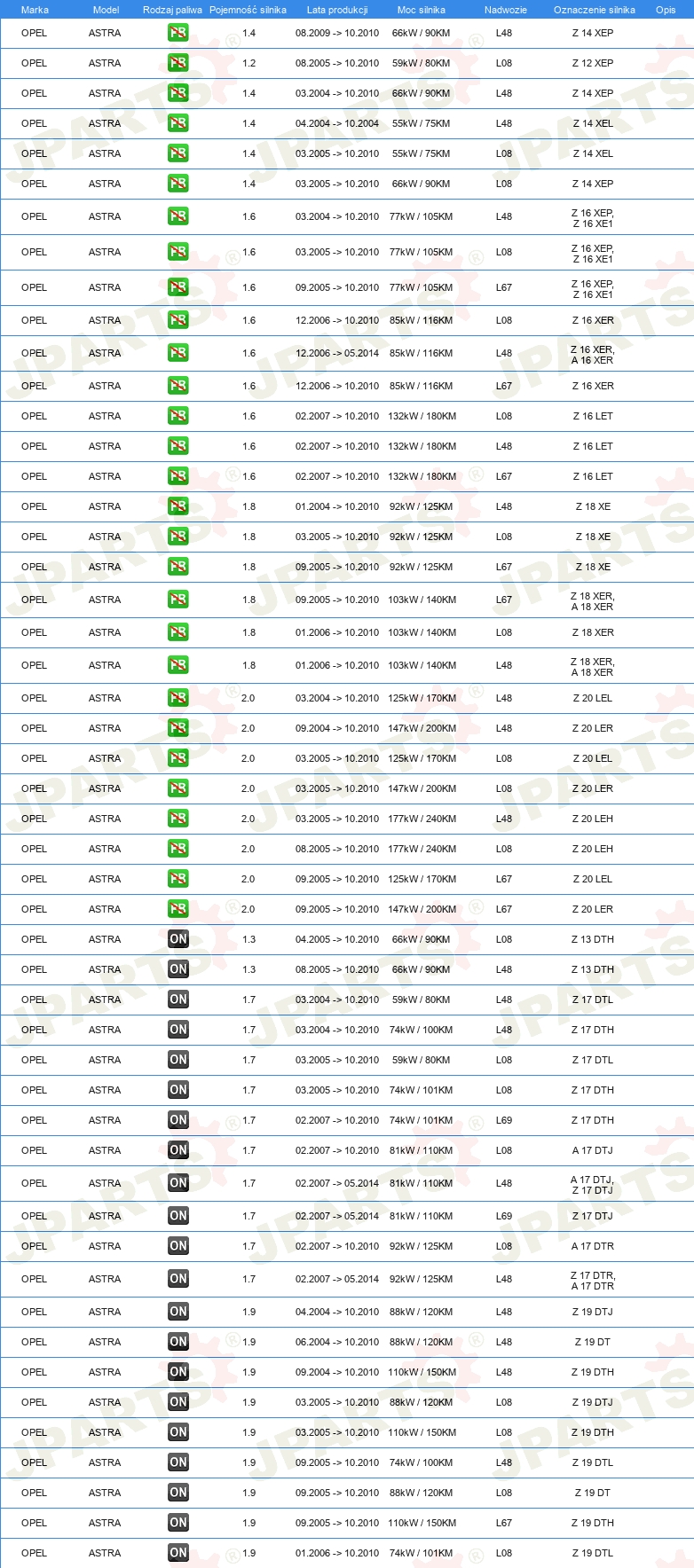This screenshot has width=694, height=1568.
Task: Select 55kW / 75KM in the L08 row
Action: click(x=422, y=153)
